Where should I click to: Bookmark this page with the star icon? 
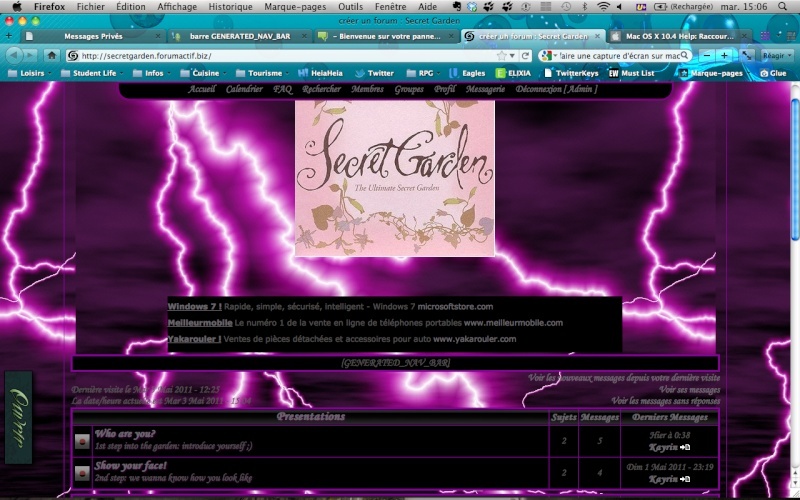[502, 56]
